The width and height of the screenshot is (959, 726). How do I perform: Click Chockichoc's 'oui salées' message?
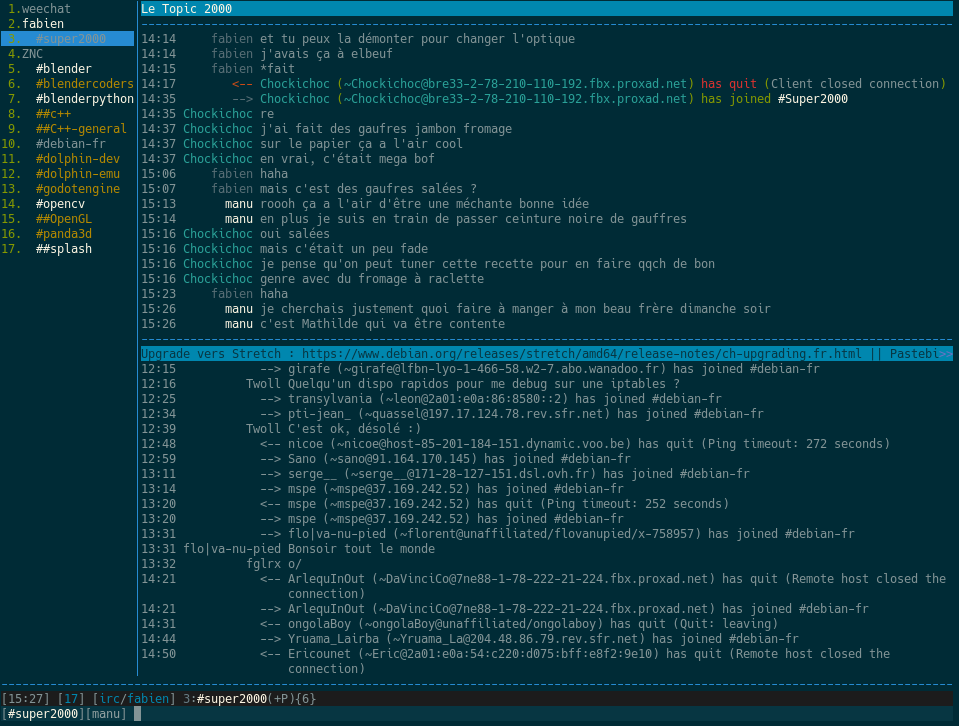[x=295, y=234]
